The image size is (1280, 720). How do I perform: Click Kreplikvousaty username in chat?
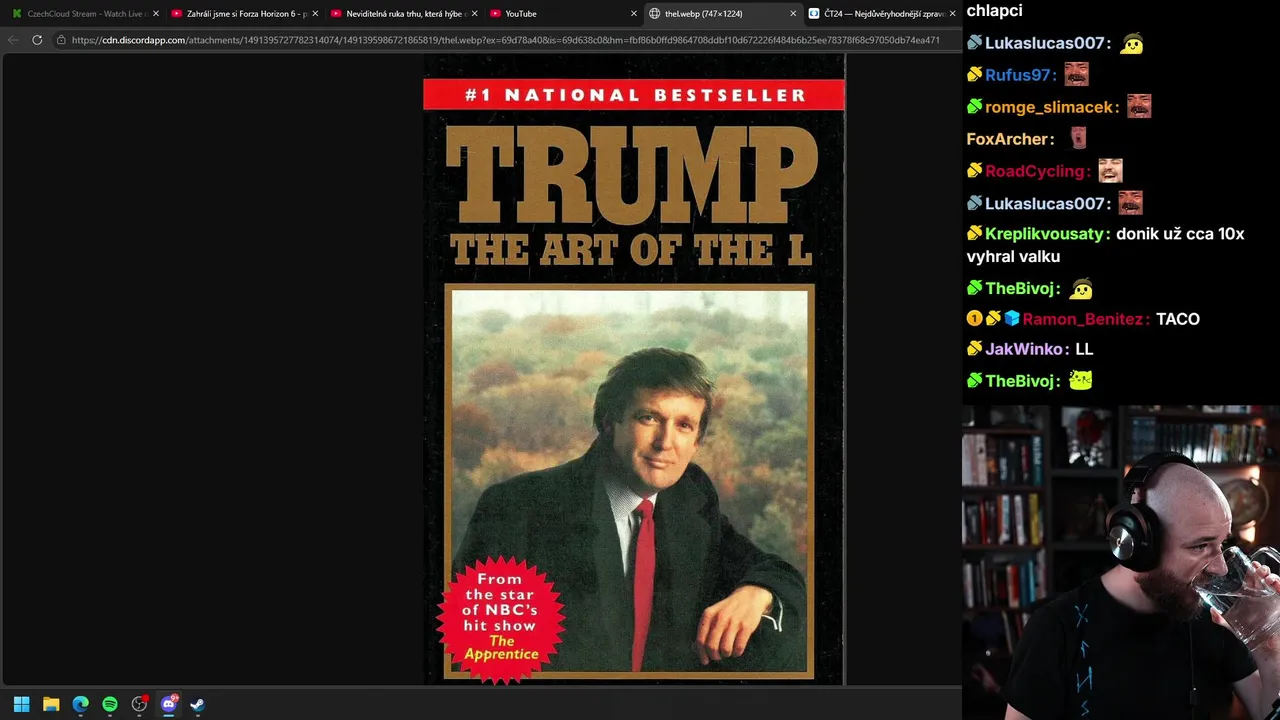(x=1044, y=234)
